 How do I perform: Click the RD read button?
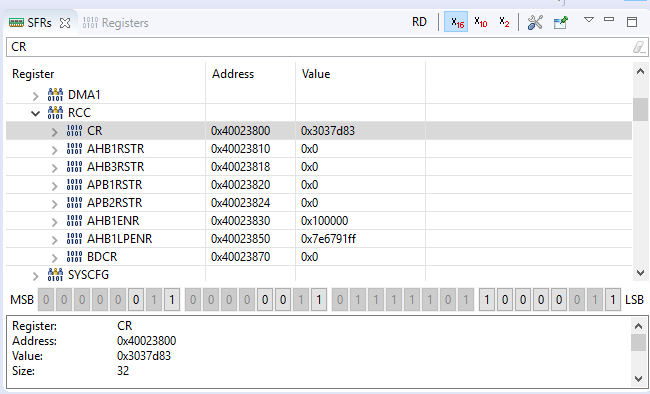[419, 22]
